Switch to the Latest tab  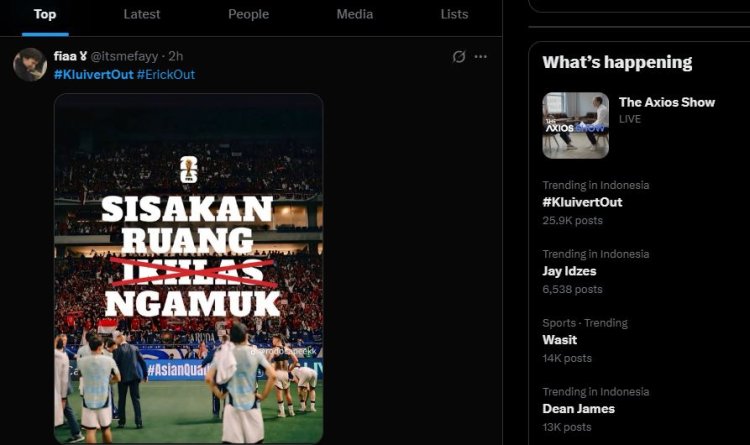[141, 14]
